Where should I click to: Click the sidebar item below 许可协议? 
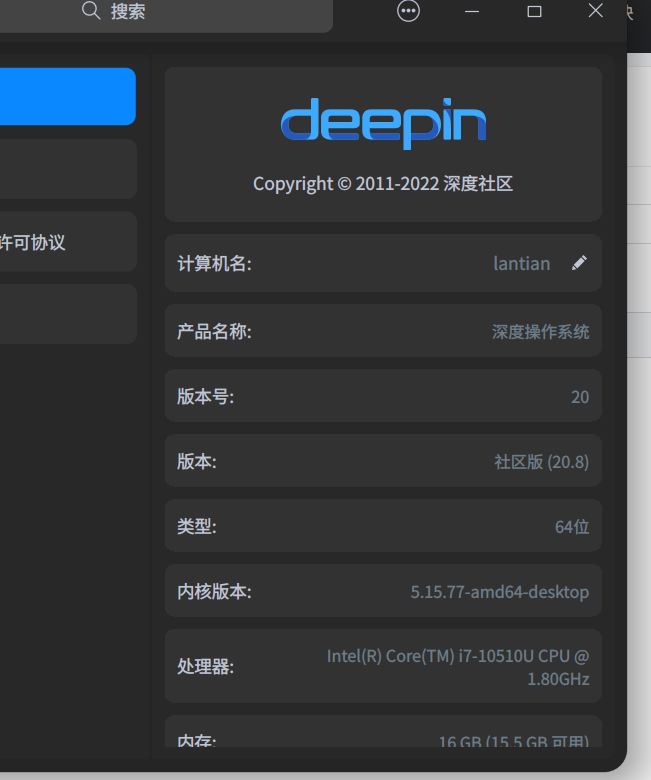click(68, 314)
